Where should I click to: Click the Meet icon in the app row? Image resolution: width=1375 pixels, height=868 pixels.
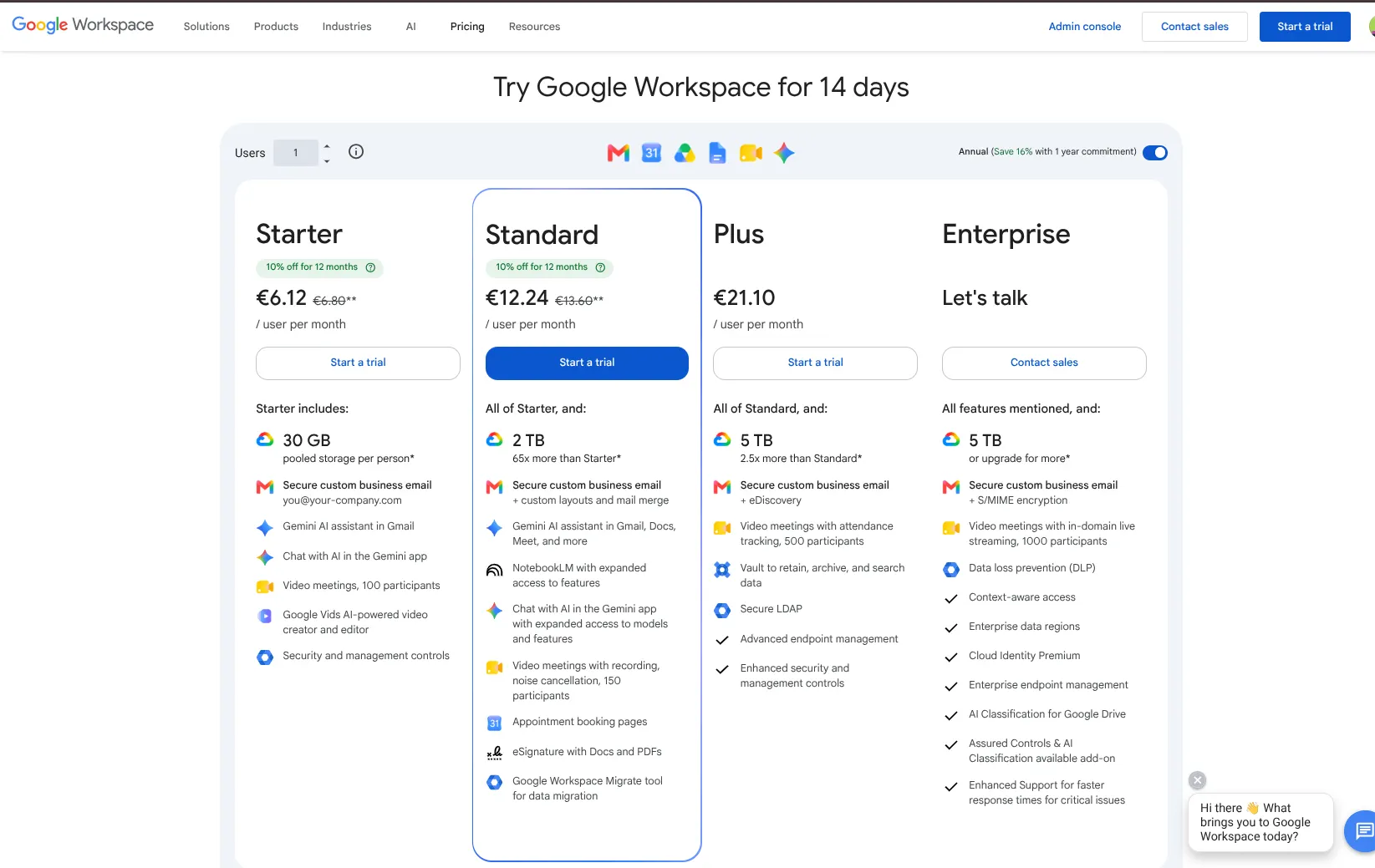coord(751,153)
